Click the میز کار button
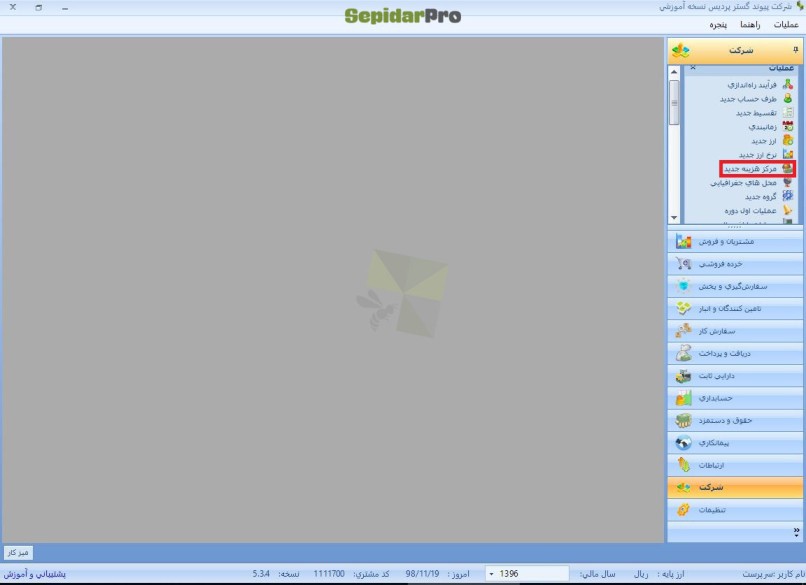Viewport: 806px width, 585px height. pyautogui.click(x=19, y=552)
